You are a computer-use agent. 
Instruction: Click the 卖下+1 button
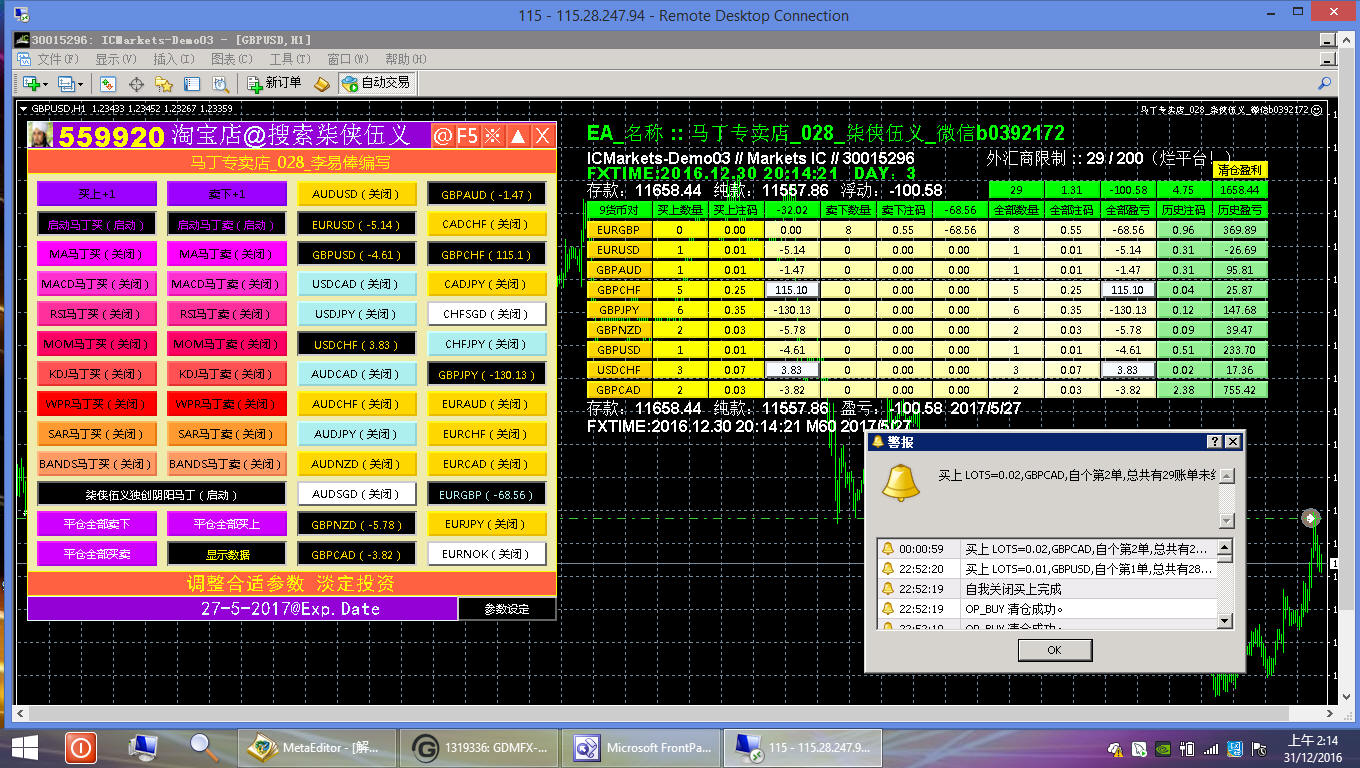227,194
